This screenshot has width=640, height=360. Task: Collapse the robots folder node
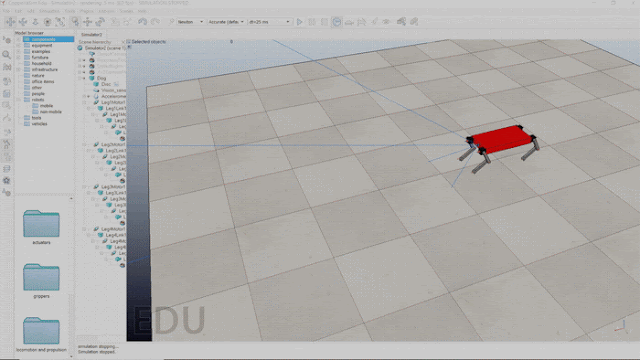point(18,100)
